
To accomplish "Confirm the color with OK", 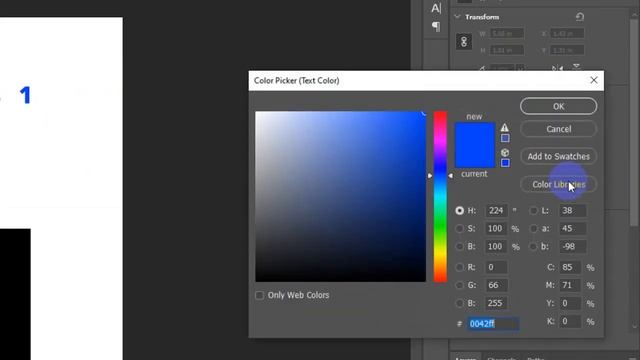I will (558, 106).
